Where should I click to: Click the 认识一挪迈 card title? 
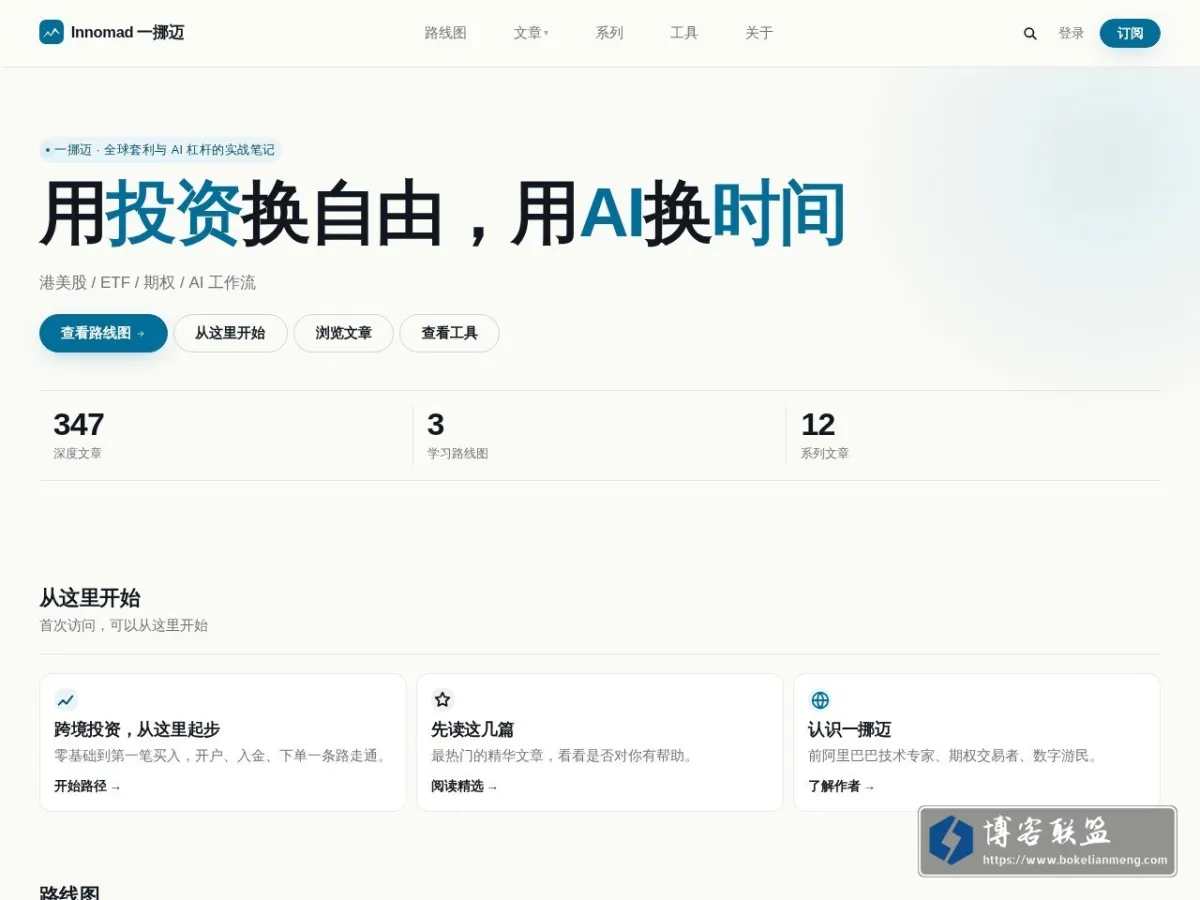pos(849,729)
